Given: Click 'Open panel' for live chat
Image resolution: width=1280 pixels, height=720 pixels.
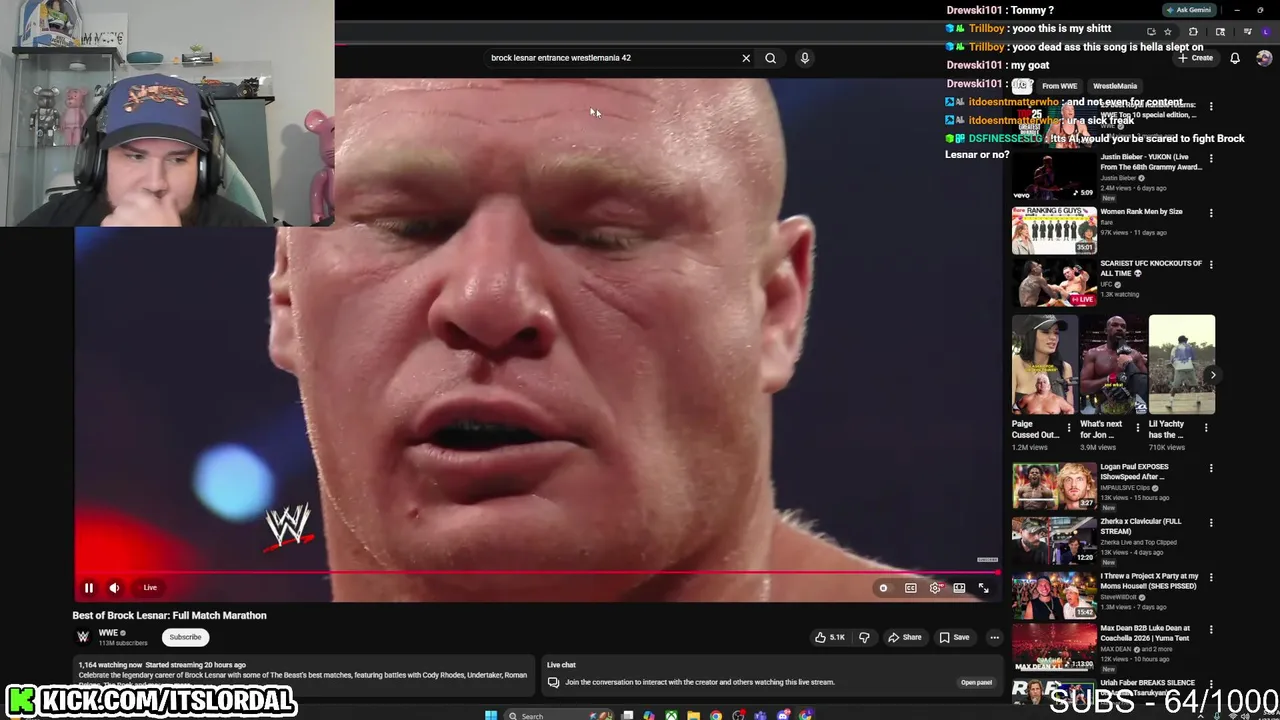Looking at the screenshot, I should [976, 682].
